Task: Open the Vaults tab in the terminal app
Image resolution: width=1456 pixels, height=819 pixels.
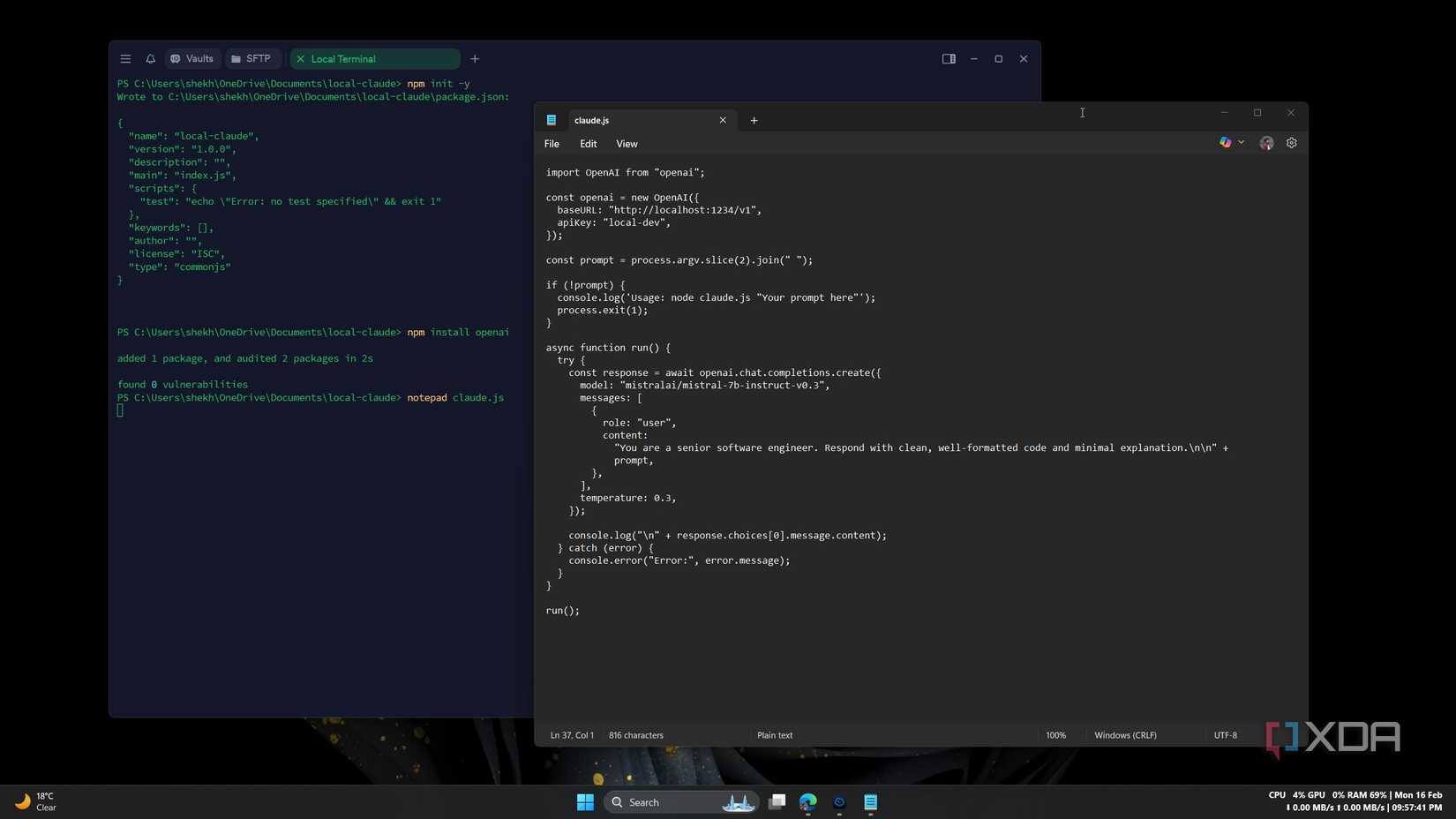Action: 192,59
